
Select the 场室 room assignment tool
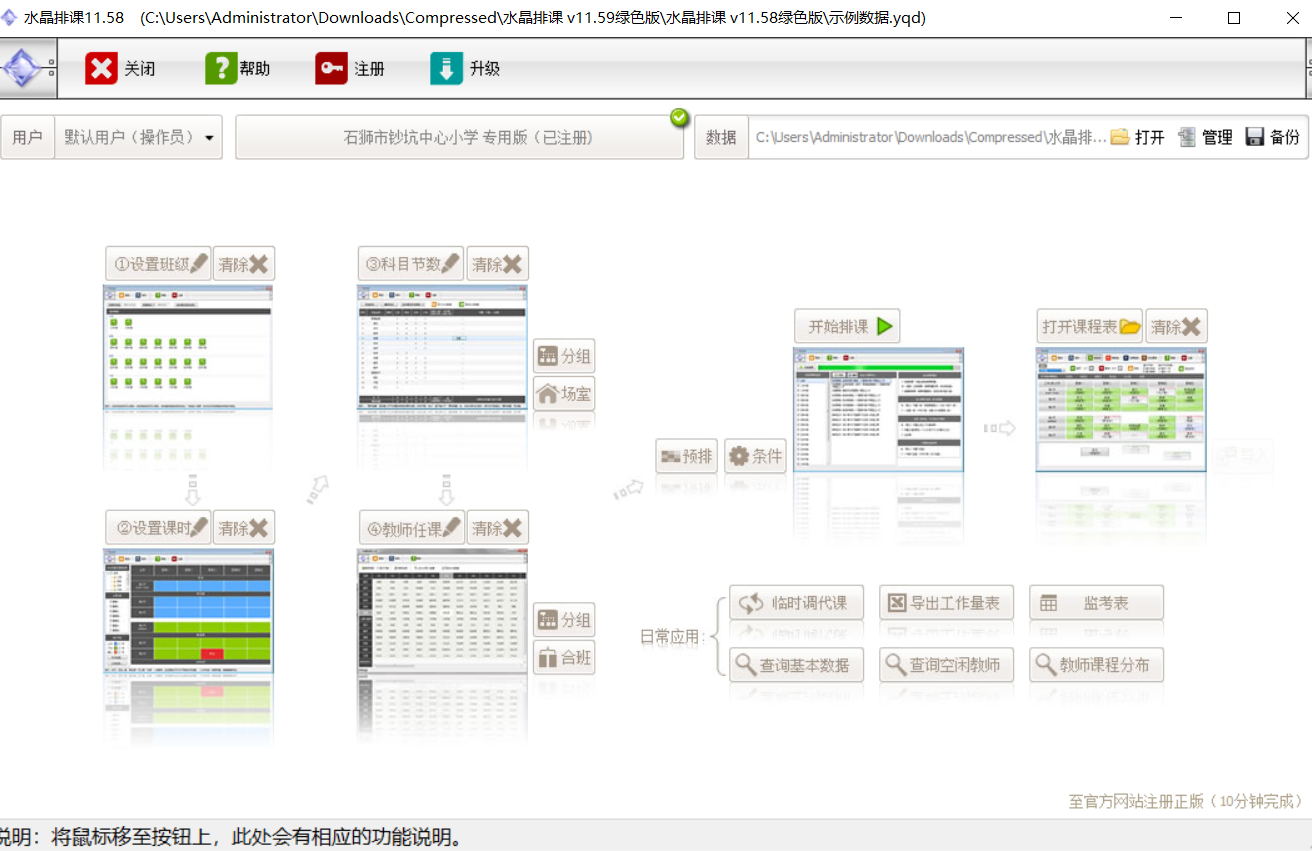pos(564,394)
